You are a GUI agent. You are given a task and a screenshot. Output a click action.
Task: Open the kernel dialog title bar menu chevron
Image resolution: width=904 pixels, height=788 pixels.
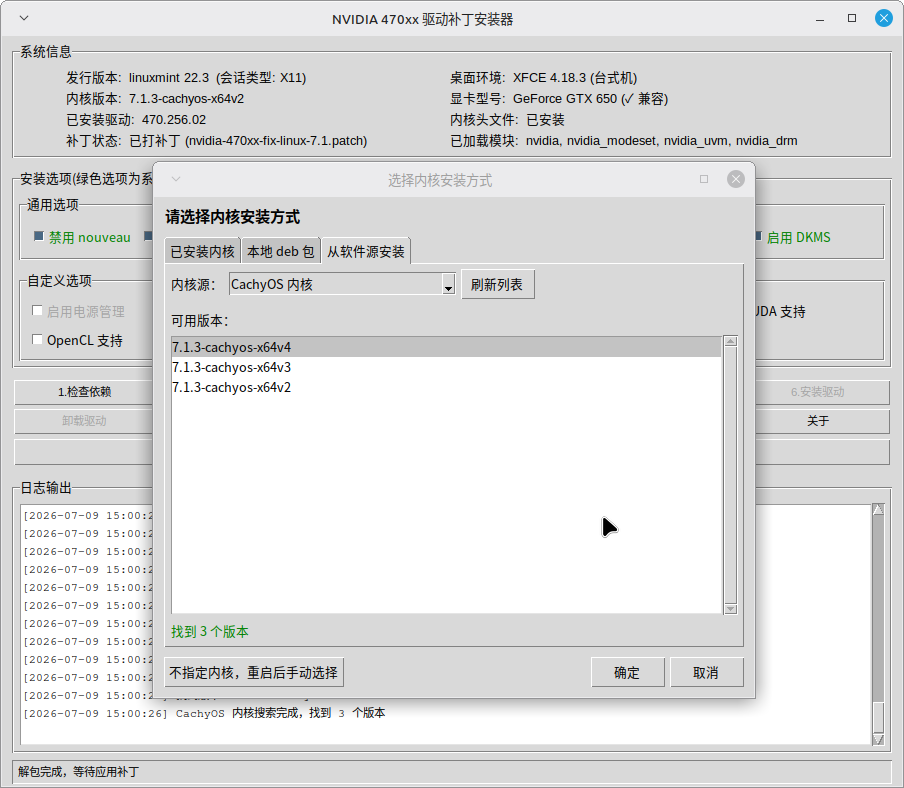pyautogui.click(x=176, y=179)
